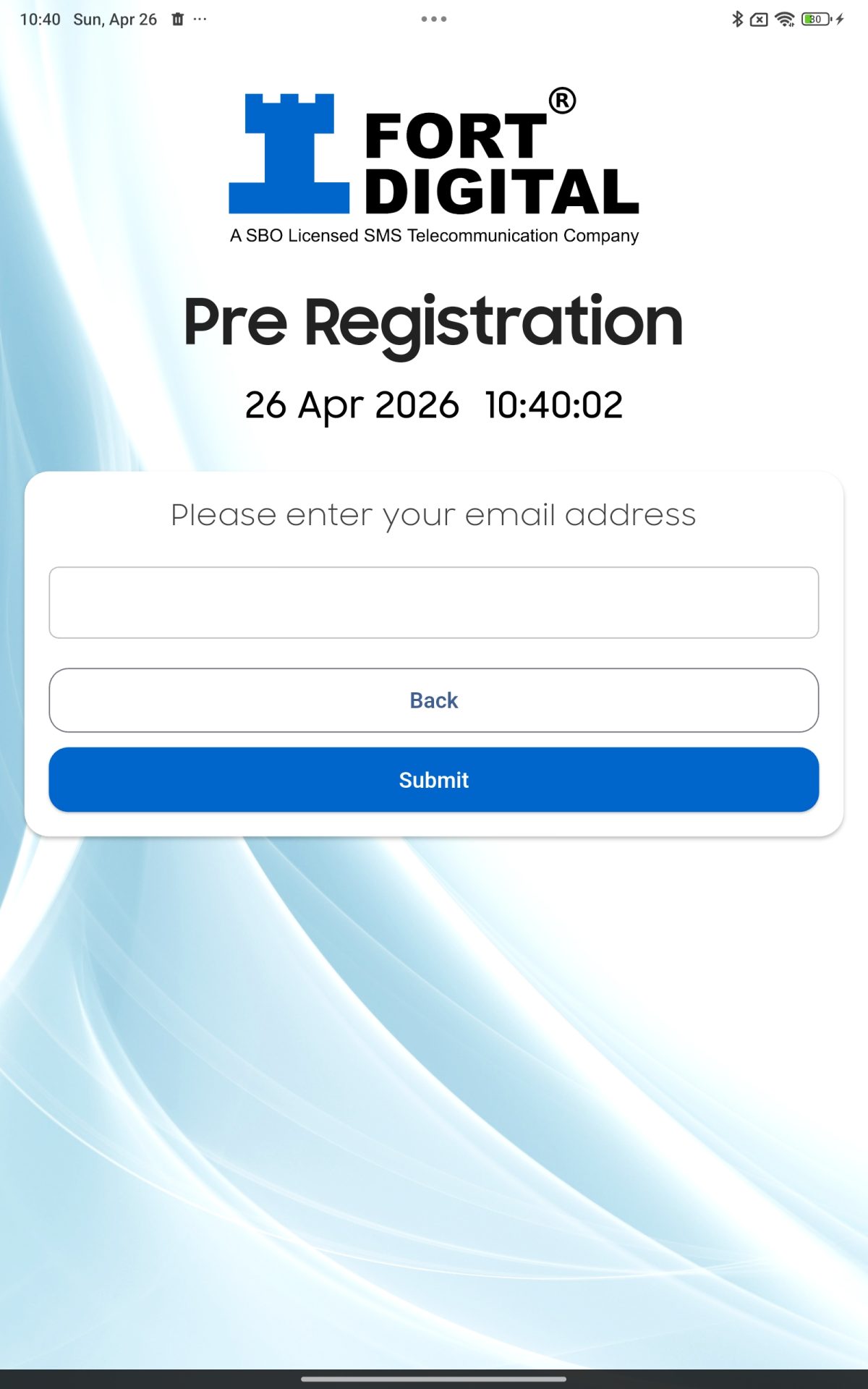Tap the trash notification icon
868x1389 pixels.
click(178, 19)
